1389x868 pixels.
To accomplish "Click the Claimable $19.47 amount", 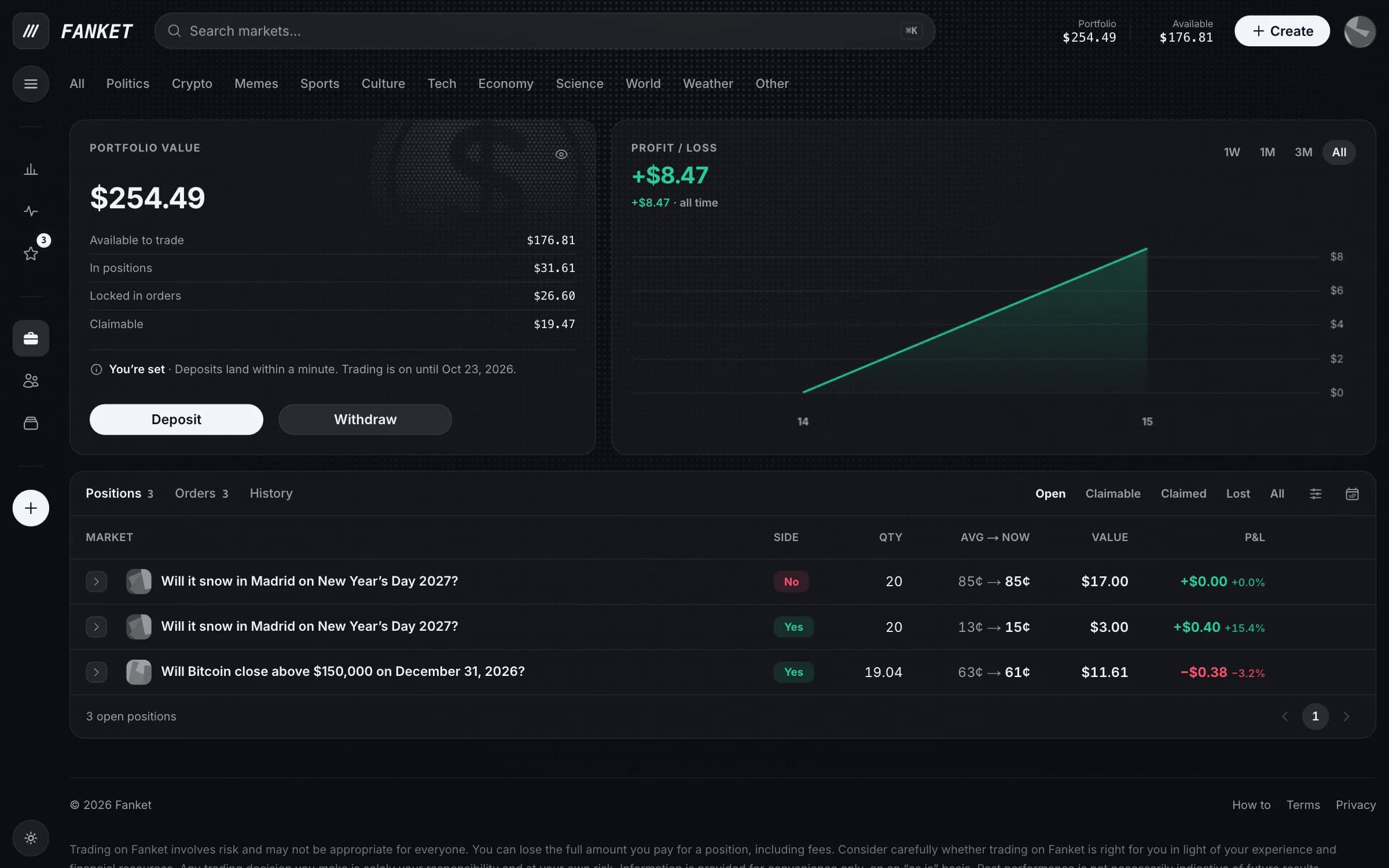I will (554, 324).
